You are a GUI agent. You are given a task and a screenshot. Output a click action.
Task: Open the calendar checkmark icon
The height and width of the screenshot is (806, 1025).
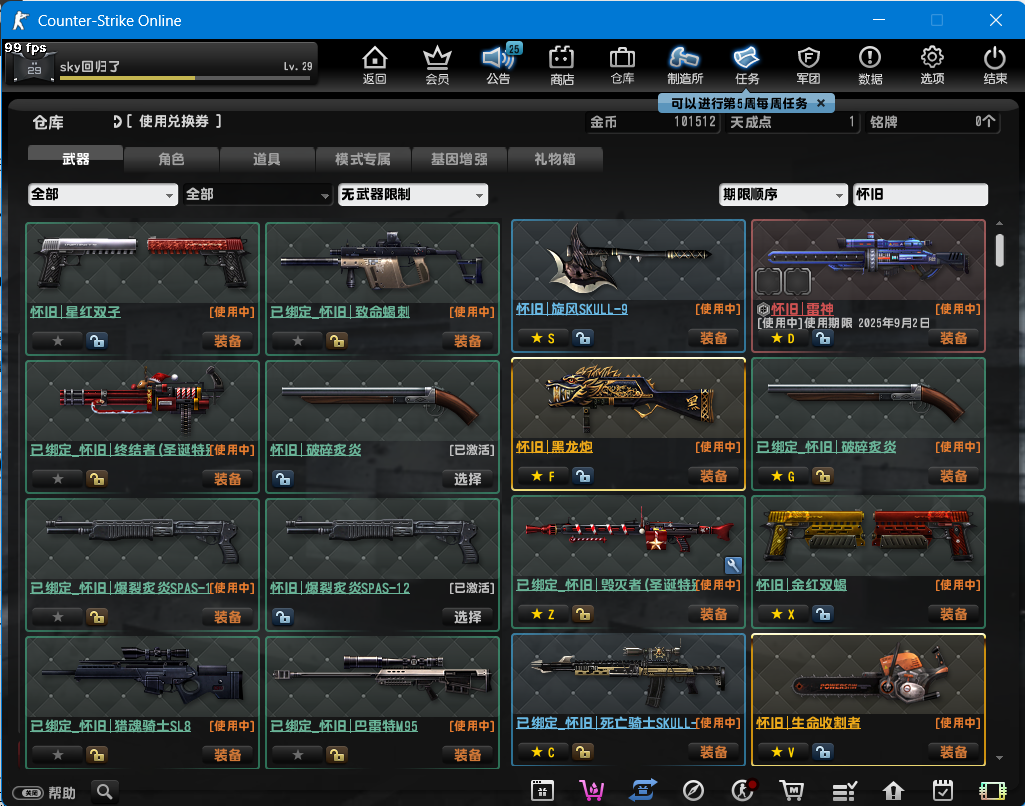943,790
